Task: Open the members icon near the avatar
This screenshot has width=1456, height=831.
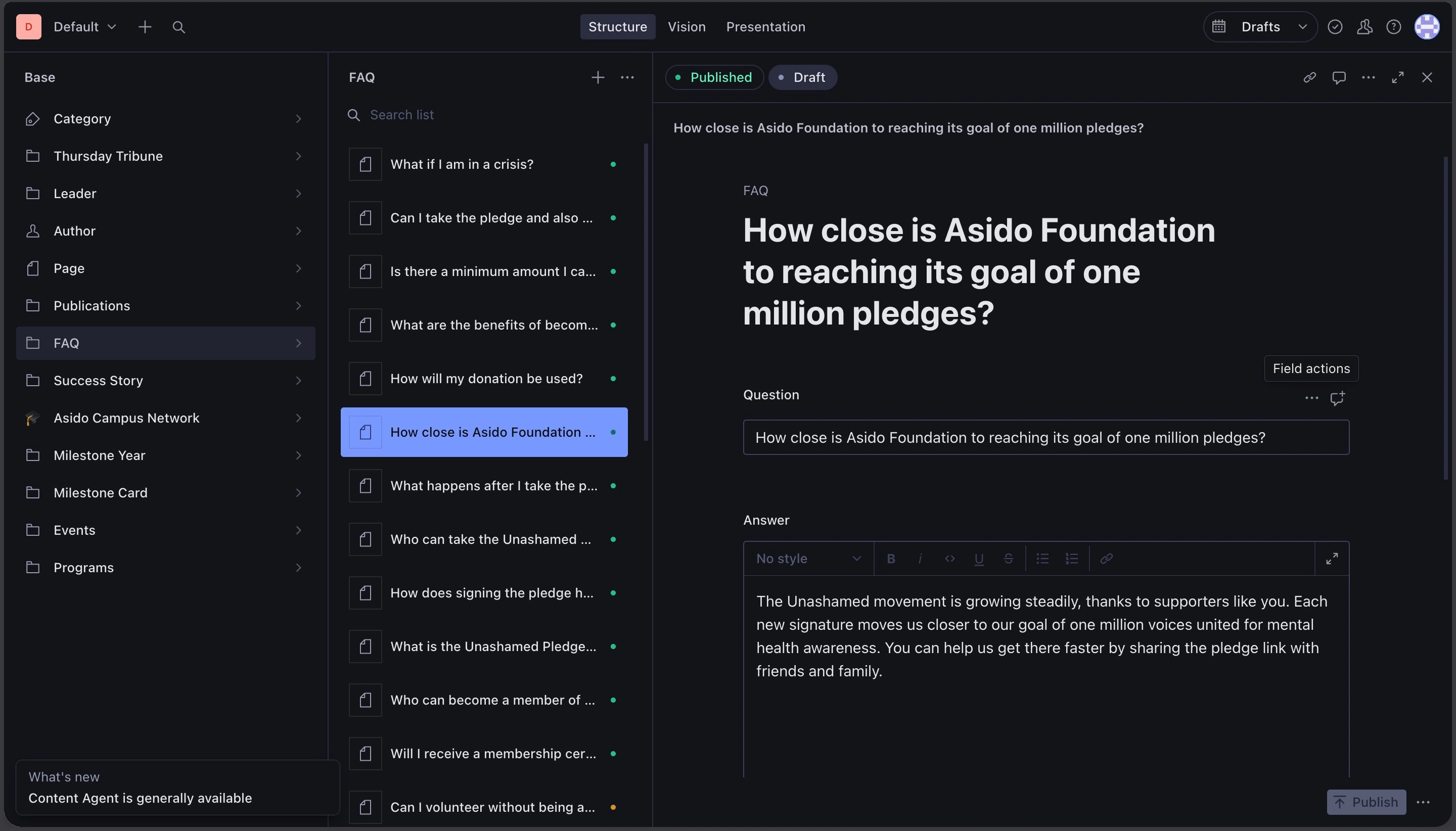Action: pyautogui.click(x=1364, y=26)
